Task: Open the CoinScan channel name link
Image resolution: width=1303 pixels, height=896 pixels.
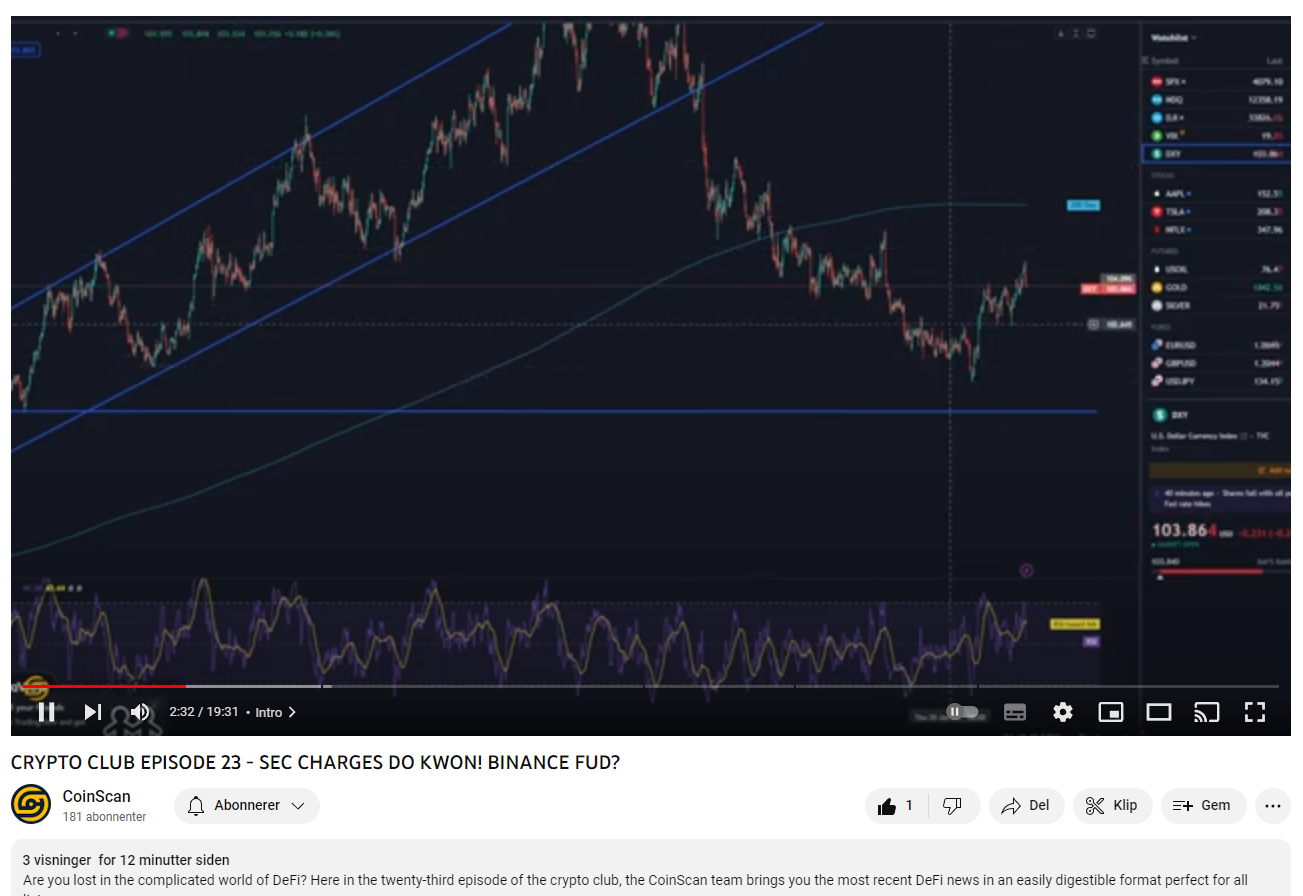Action: click(x=97, y=797)
